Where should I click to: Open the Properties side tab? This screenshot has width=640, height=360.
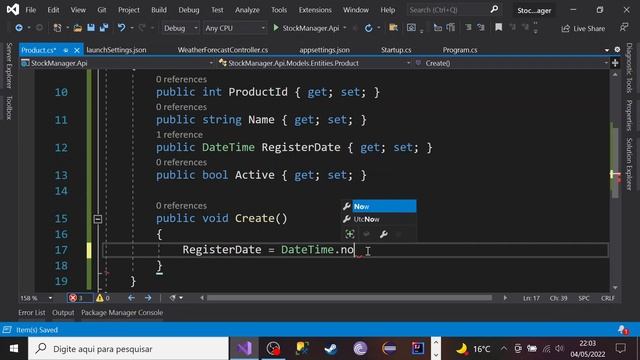pyautogui.click(x=629, y=116)
